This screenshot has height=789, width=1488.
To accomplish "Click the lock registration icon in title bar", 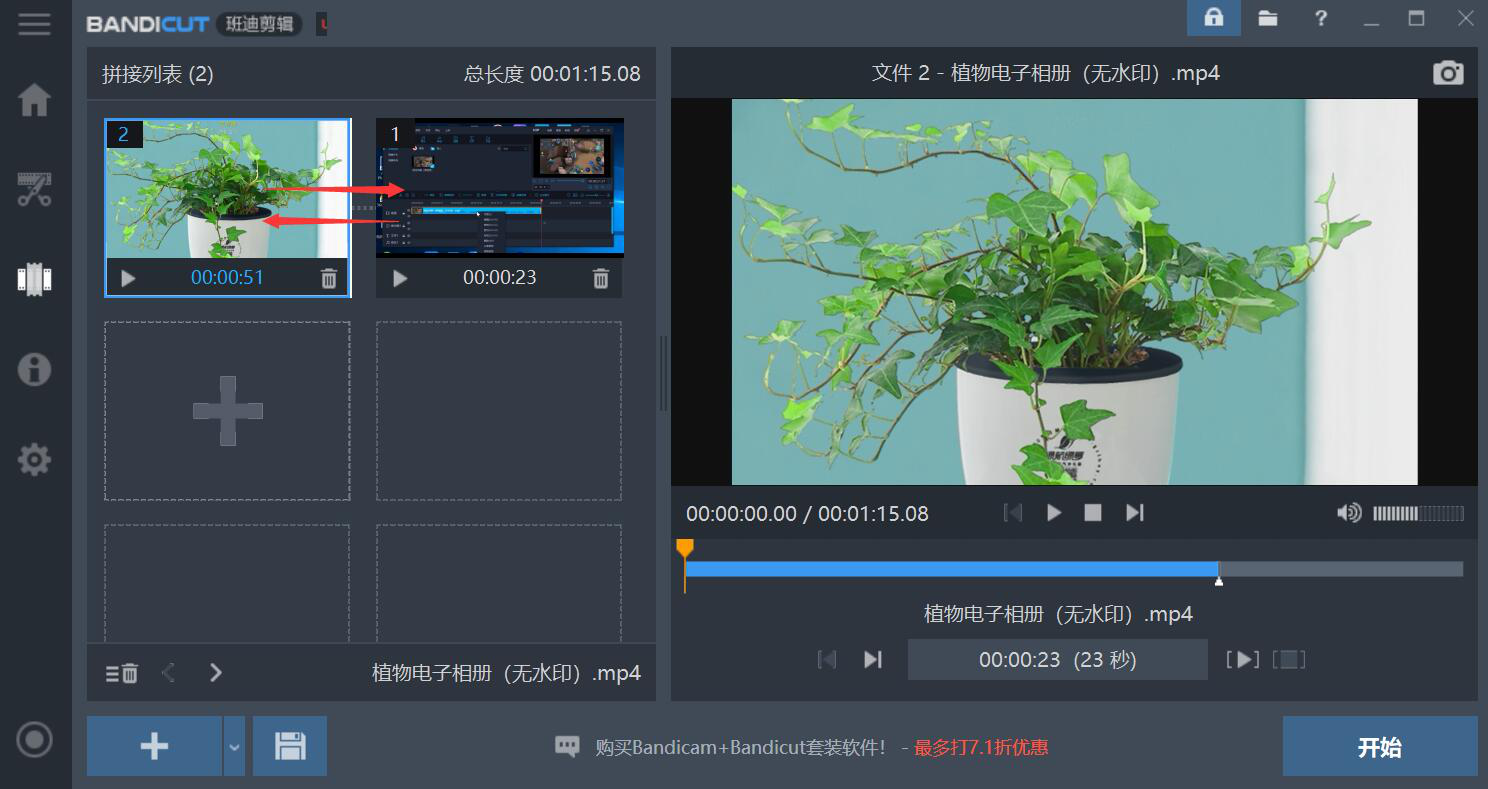I will pyautogui.click(x=1214, y=18).
